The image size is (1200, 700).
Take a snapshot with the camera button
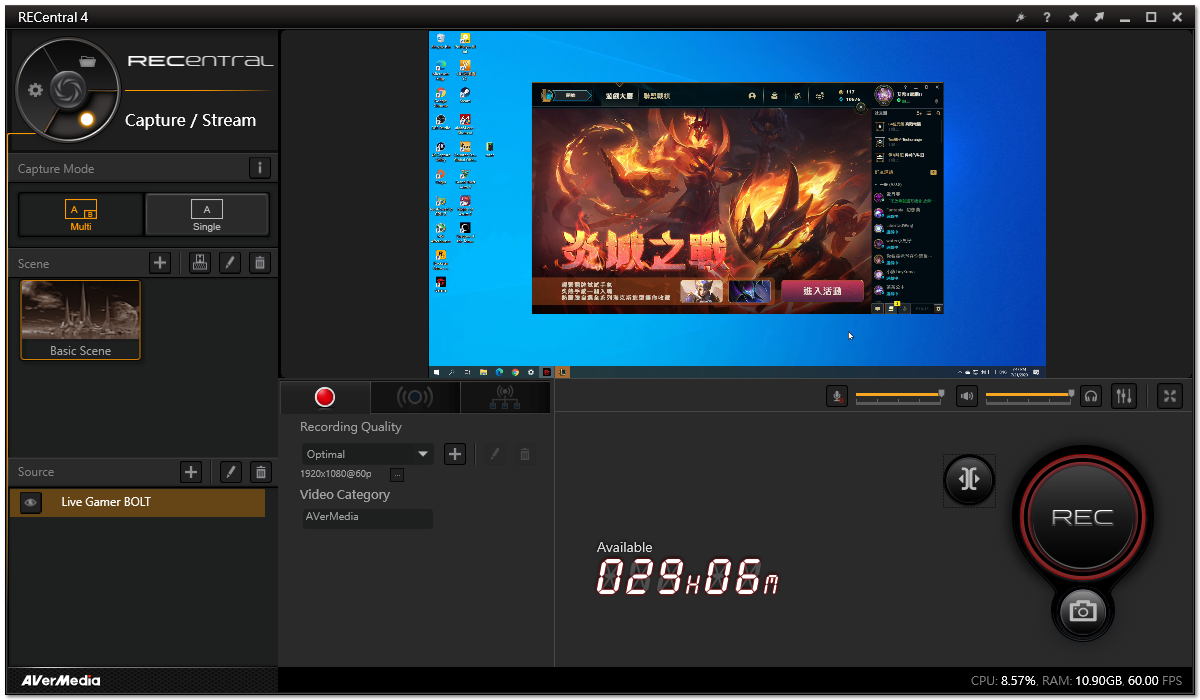pos(1082,610)
